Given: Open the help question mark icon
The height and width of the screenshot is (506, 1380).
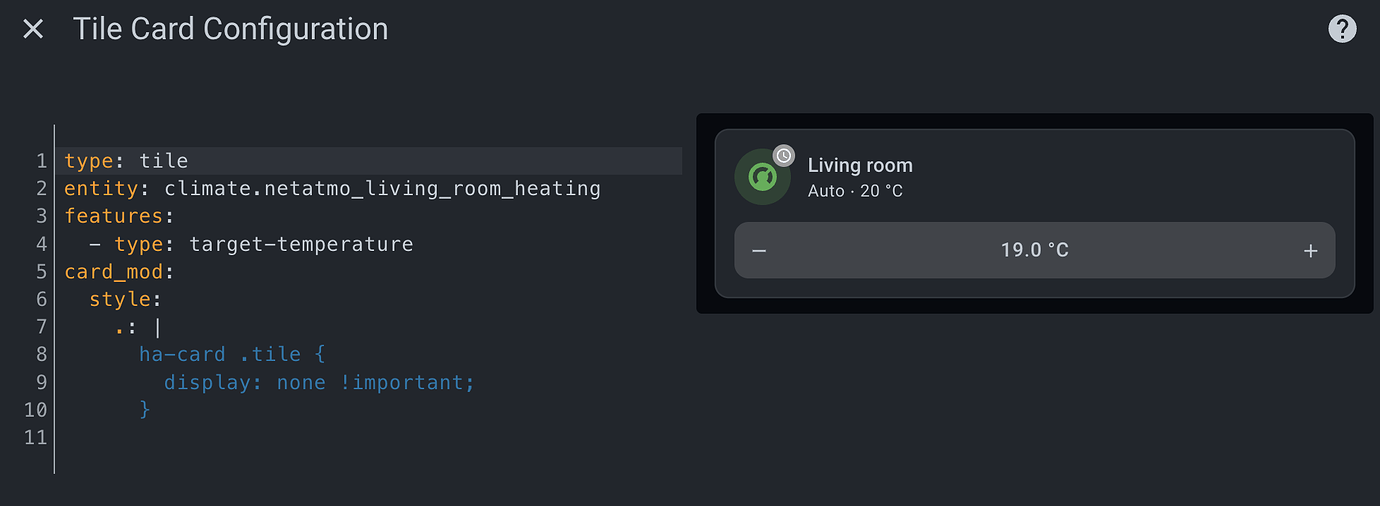Looking at the screenshot, I should [1341, 29].
